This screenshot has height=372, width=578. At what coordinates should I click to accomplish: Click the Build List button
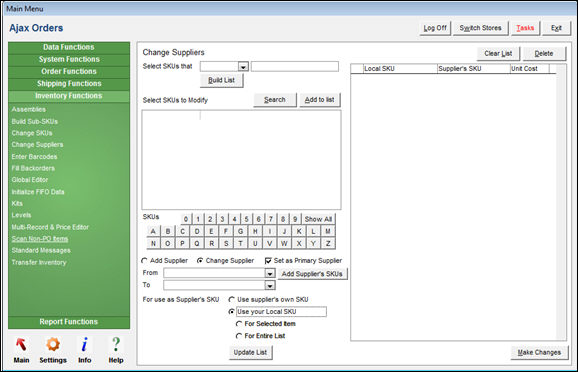coord(221,80)
